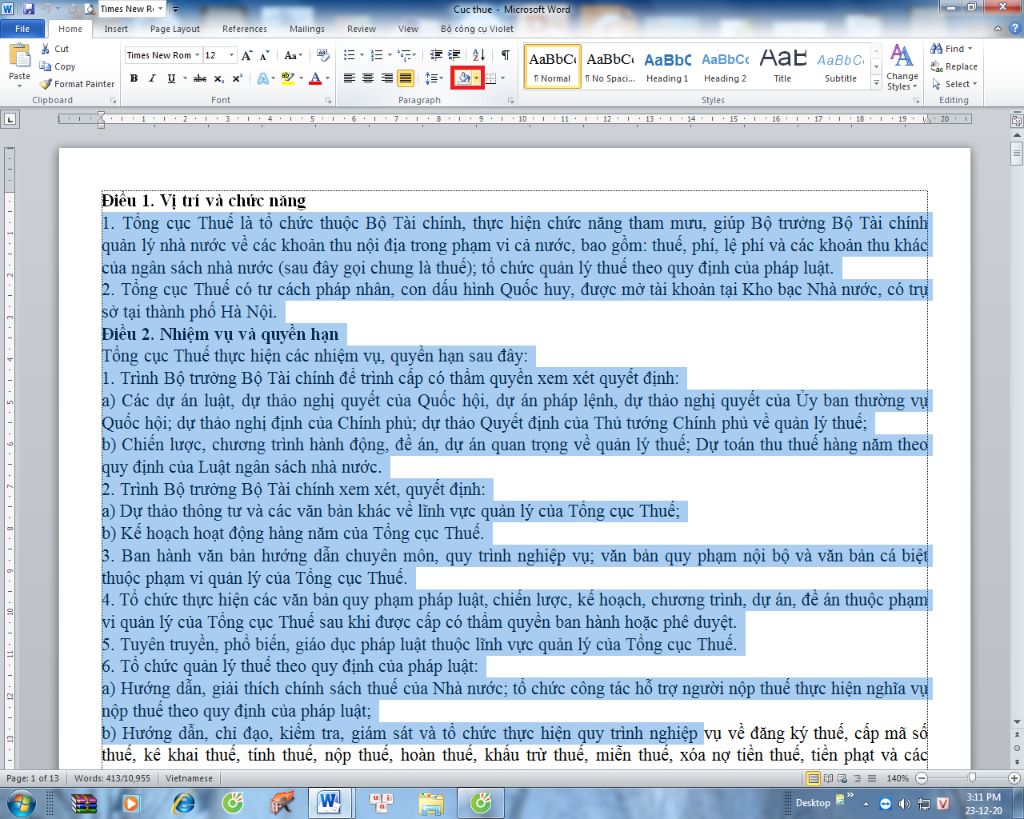Open the Line Spacing dropdown
Image resolution: width=1024 pixels, height=819 pixels.
(433, 78)
